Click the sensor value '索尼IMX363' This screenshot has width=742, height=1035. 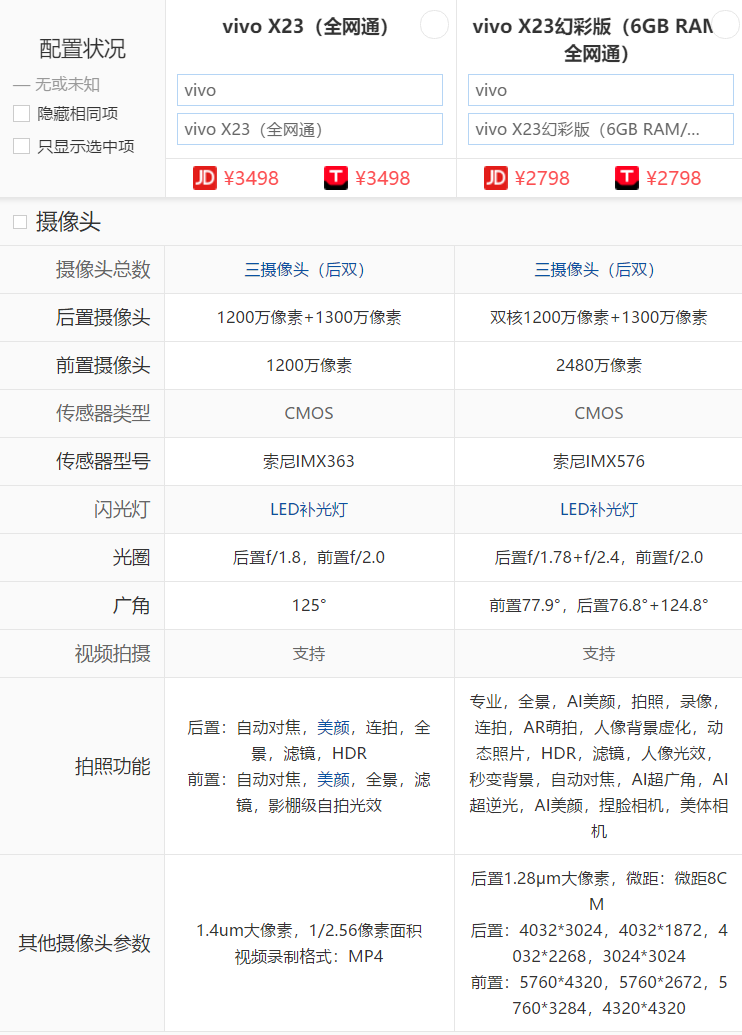(x=309, y=461)
